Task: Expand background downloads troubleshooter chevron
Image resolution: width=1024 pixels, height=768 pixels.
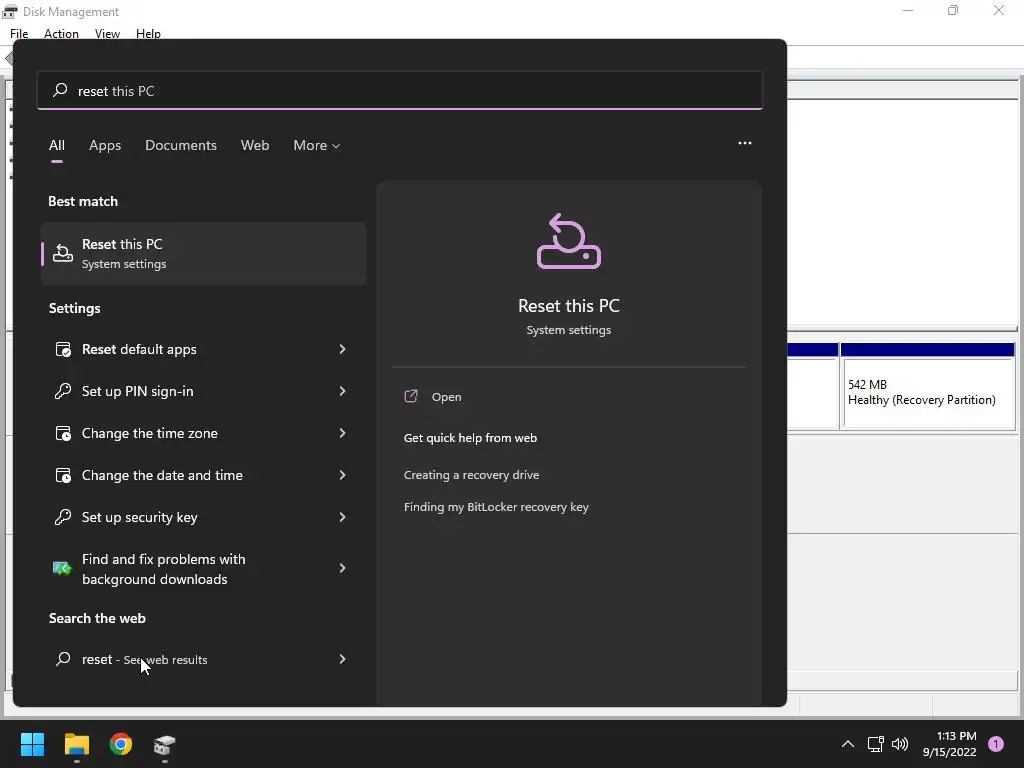Action: [x=342, y=568]
